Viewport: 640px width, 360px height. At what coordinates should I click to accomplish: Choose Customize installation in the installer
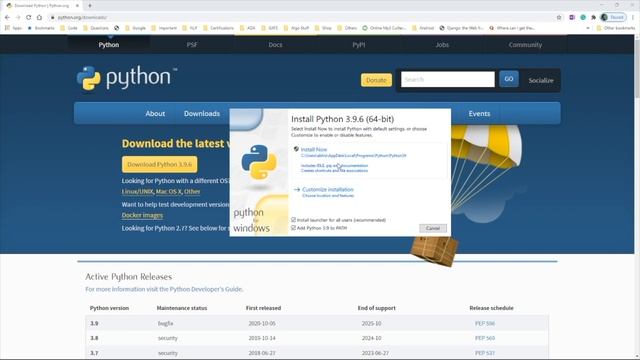coord(328,189)
